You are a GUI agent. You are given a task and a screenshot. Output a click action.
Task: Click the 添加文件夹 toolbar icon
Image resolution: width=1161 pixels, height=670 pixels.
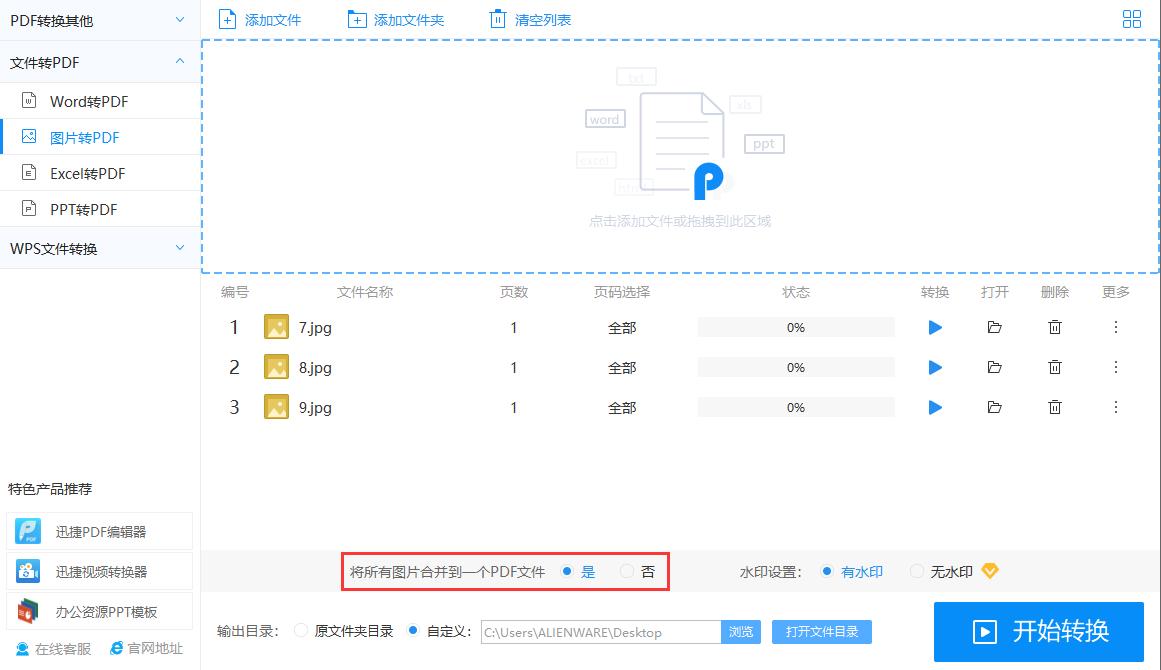pos(356,18)
